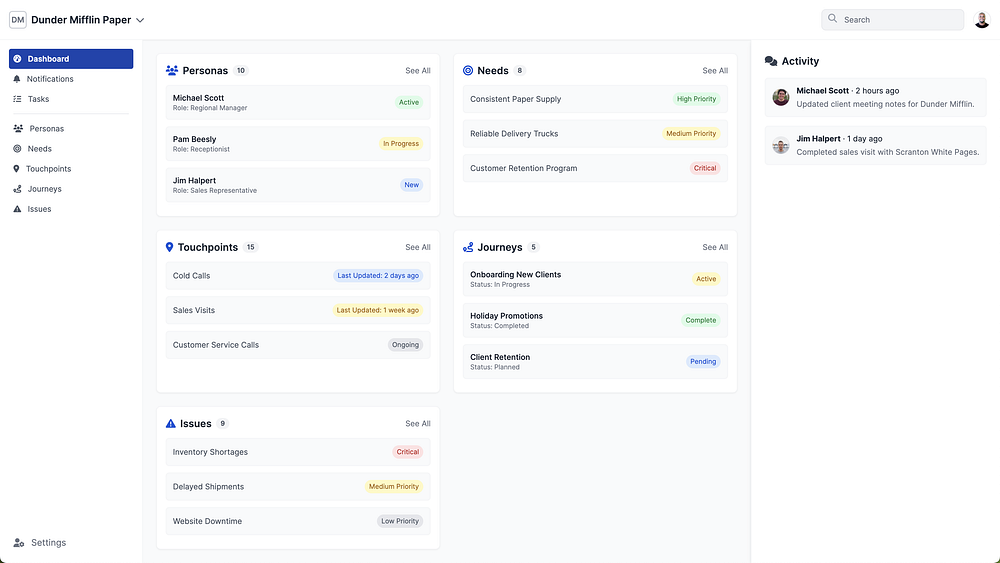This screenshot has width=1000, height=563.
Task: Go to Needs in the sidebar
Action: click(x=71, y=149)
